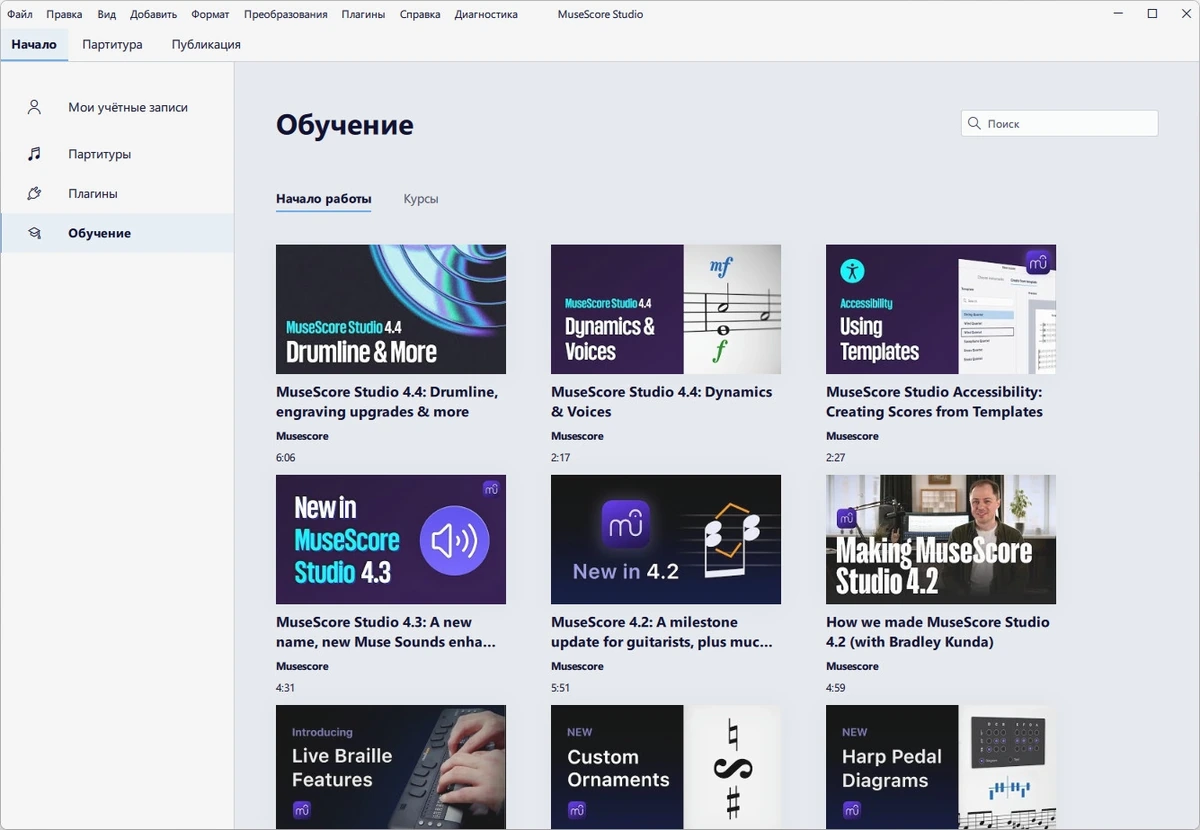Open the Dynamics & Voices video title link
The width and height of the screenshot is (1200, 830).
[x=662, y=402]
